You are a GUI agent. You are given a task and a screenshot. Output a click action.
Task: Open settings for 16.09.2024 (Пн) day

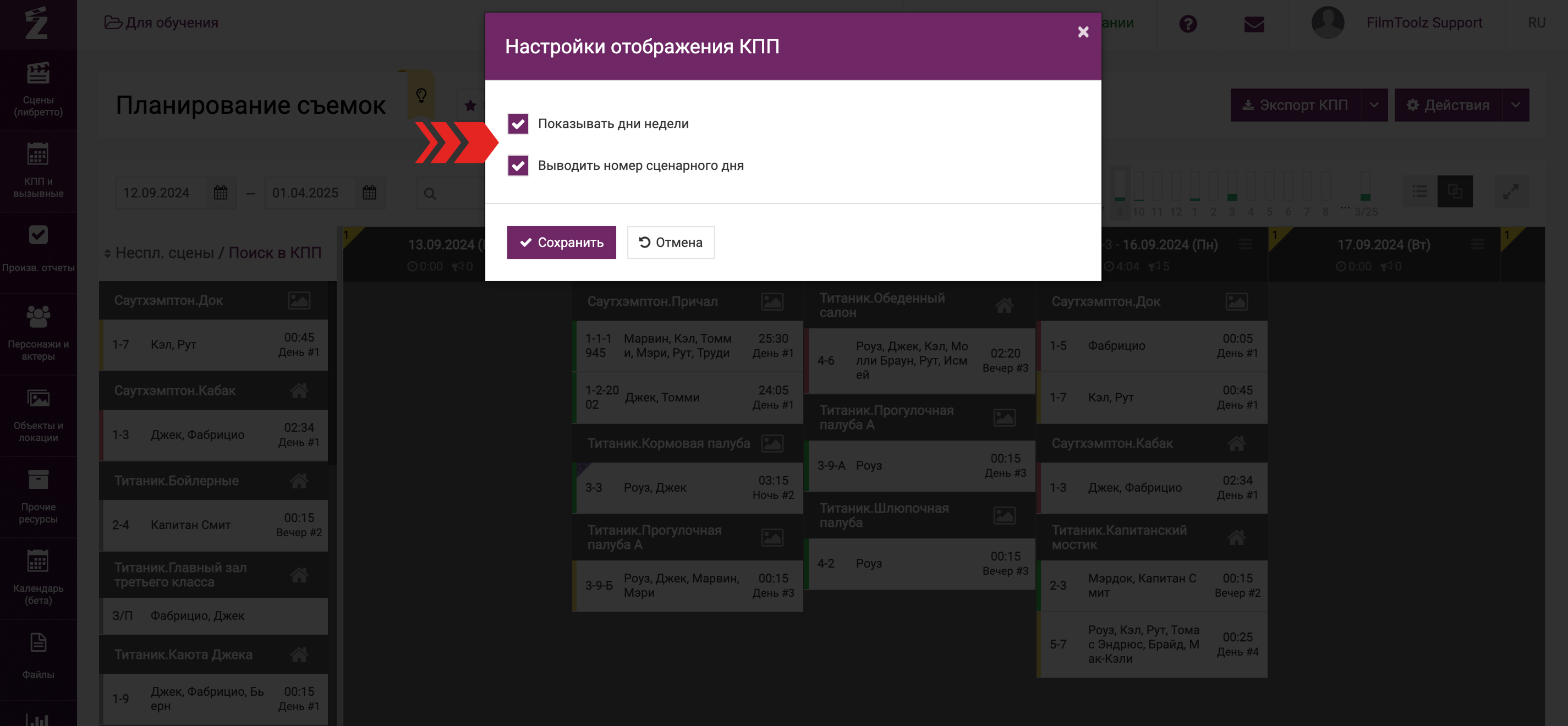1246,245
